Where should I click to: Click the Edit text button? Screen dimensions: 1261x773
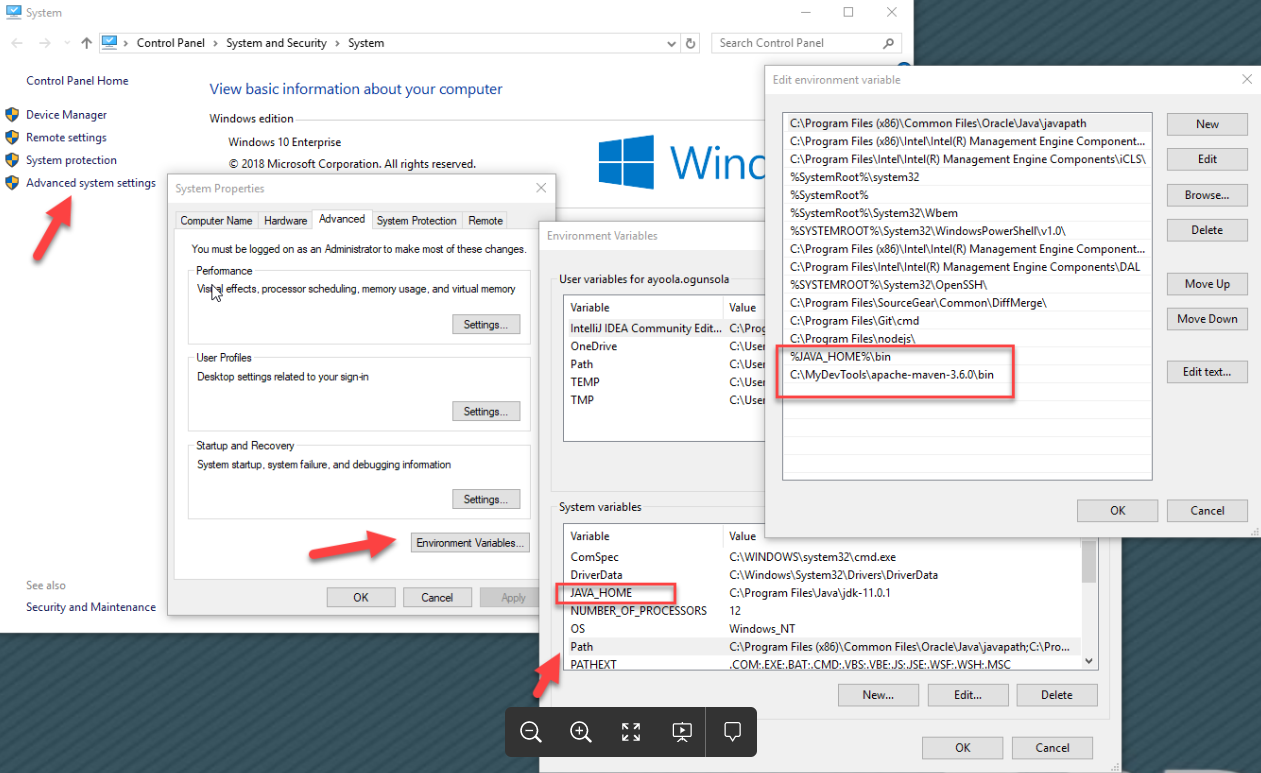tap(1207, 372)
